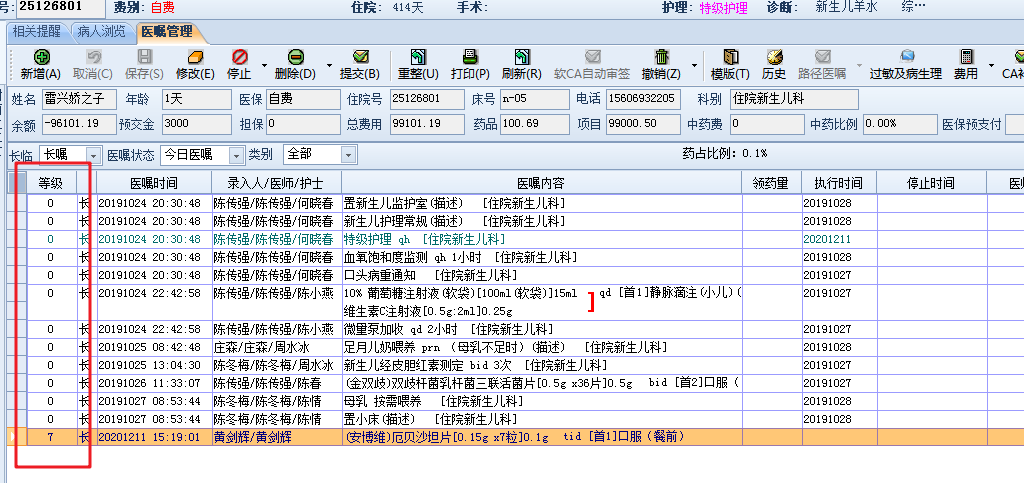
Task: Click the 科别 field 住院新生儿科
Action: click(794, 99)
